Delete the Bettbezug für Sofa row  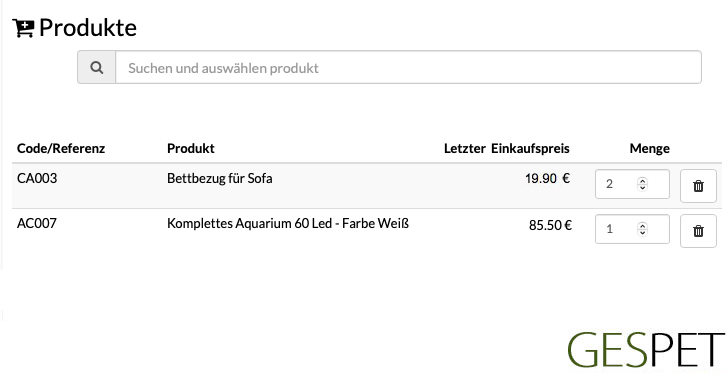[x=698, y=186]
